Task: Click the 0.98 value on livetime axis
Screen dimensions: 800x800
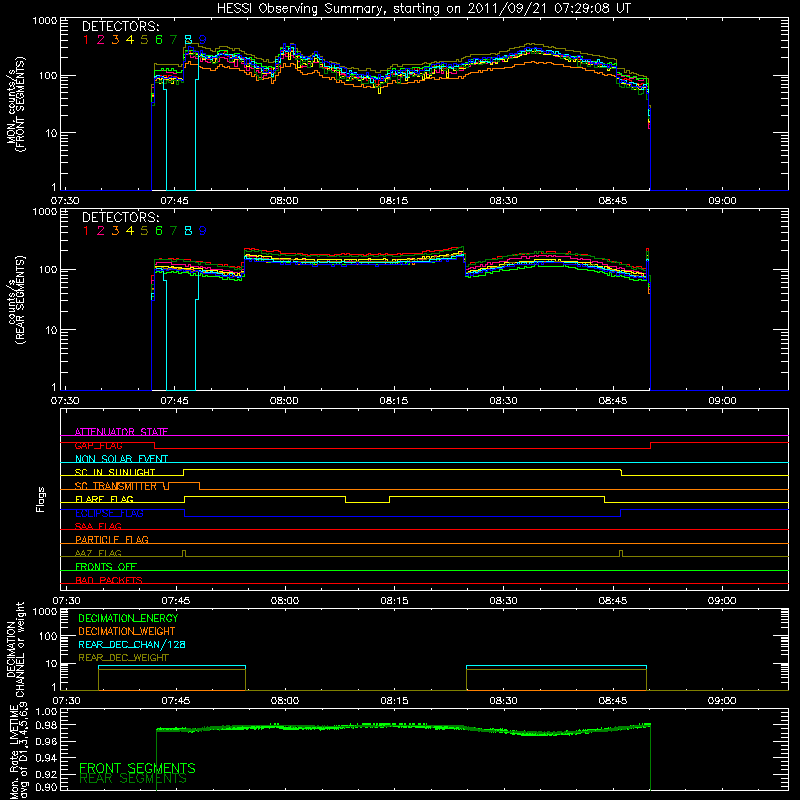Action: click(x=45, y=725)
